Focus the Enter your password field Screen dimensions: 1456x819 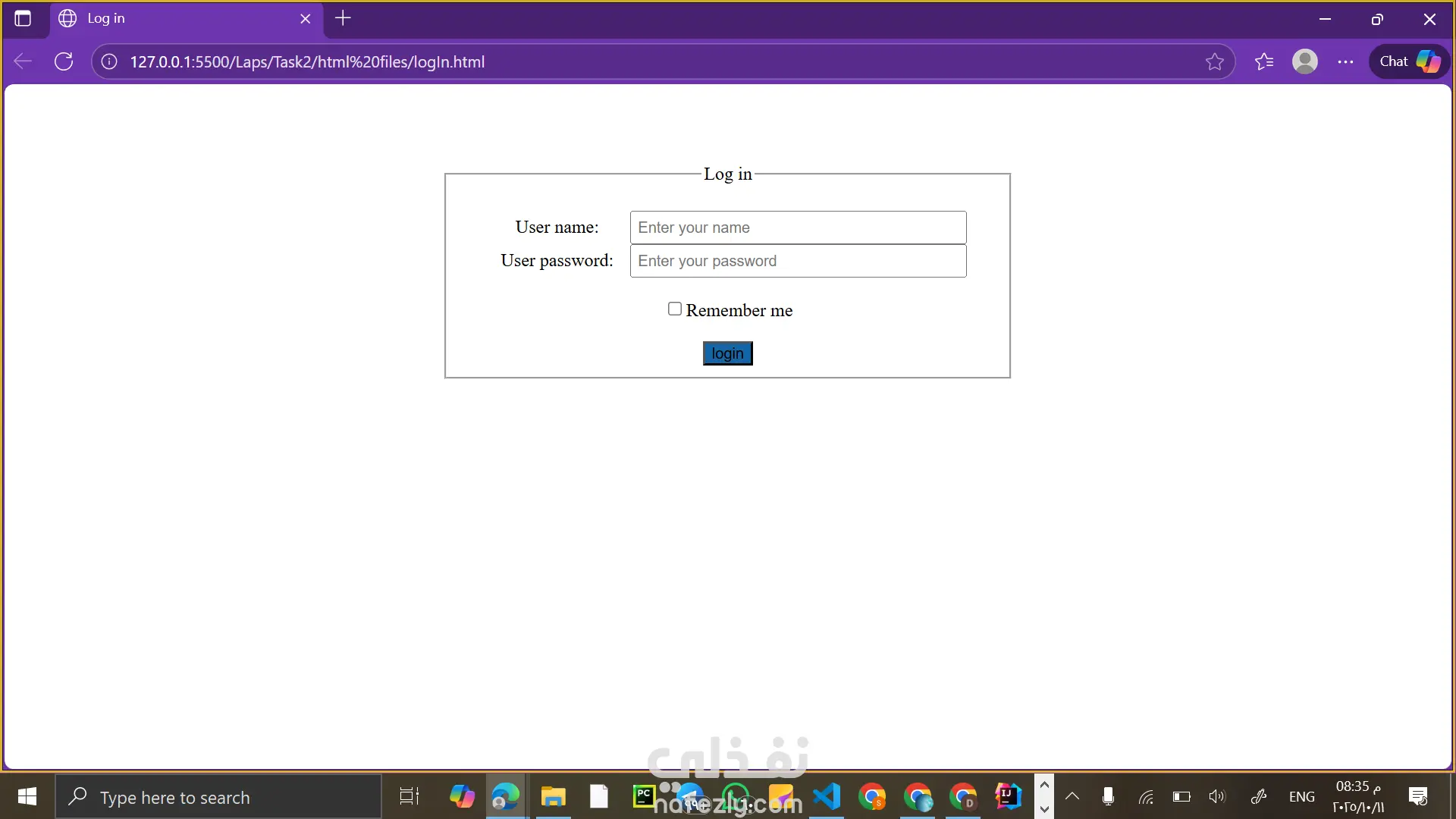click(x=798, y=261)
